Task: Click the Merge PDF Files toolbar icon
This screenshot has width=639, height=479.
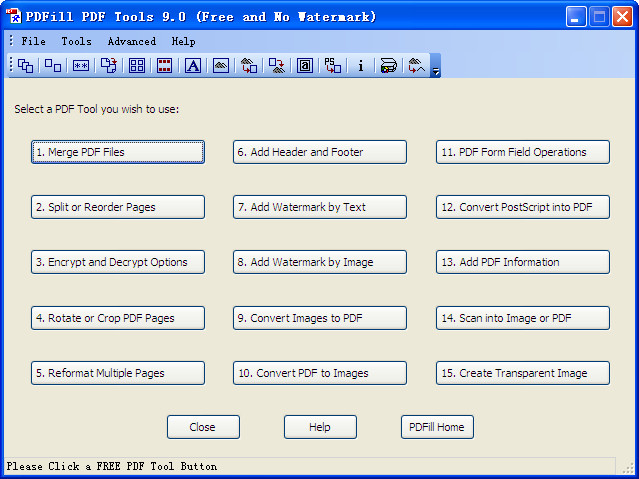Action: [x=25, y=66]
